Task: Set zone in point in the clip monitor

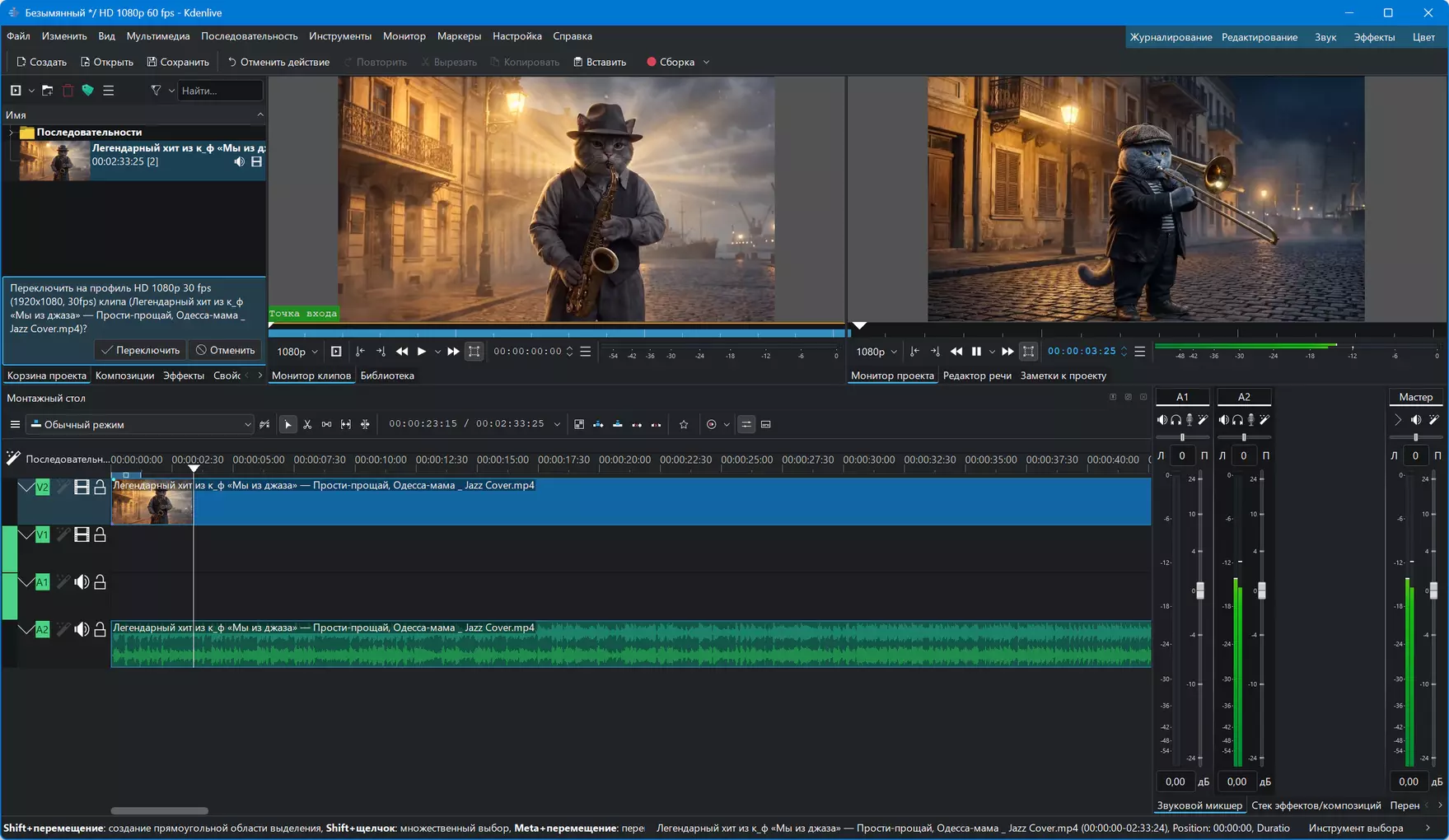Action: (360, 352)
